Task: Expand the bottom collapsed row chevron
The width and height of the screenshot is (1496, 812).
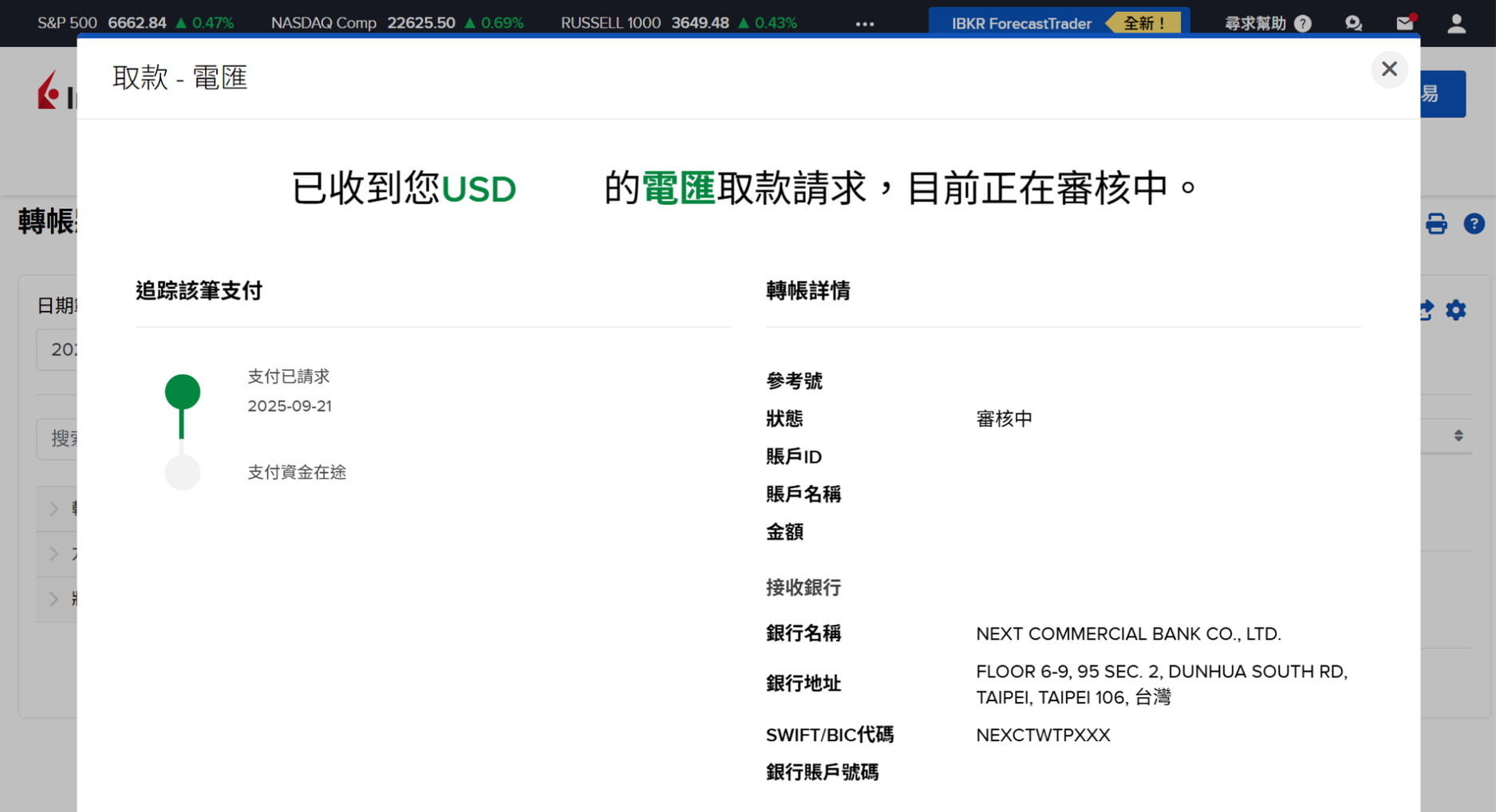Action: (x=54, y=598)
